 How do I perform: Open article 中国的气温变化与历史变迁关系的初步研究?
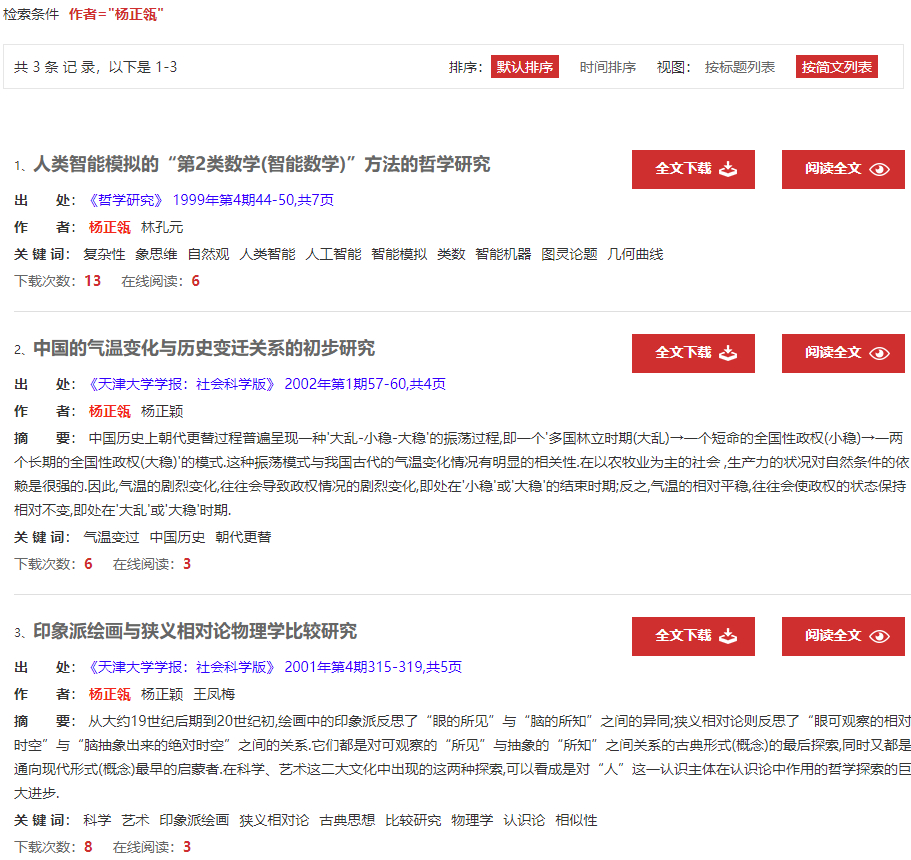pos(204,348)
